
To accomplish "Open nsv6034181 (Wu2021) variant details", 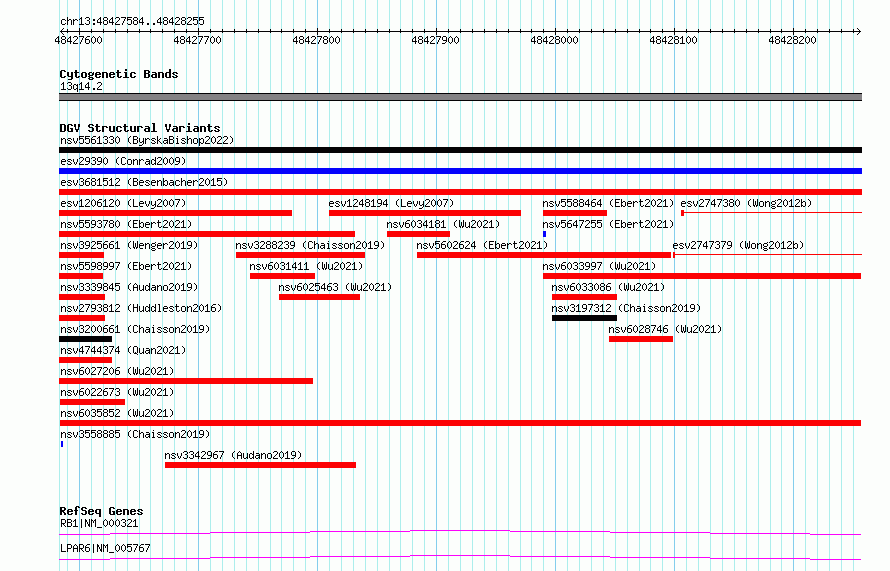I will coord(443,224).
